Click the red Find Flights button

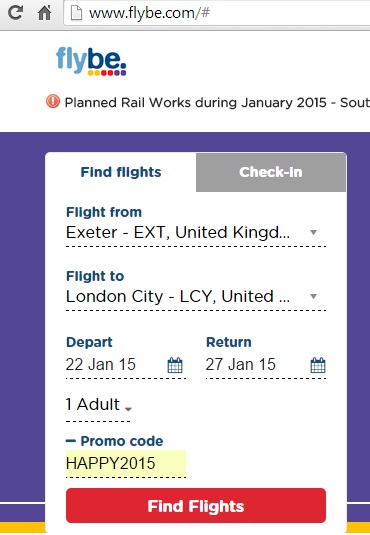click(x=196, y=506)
